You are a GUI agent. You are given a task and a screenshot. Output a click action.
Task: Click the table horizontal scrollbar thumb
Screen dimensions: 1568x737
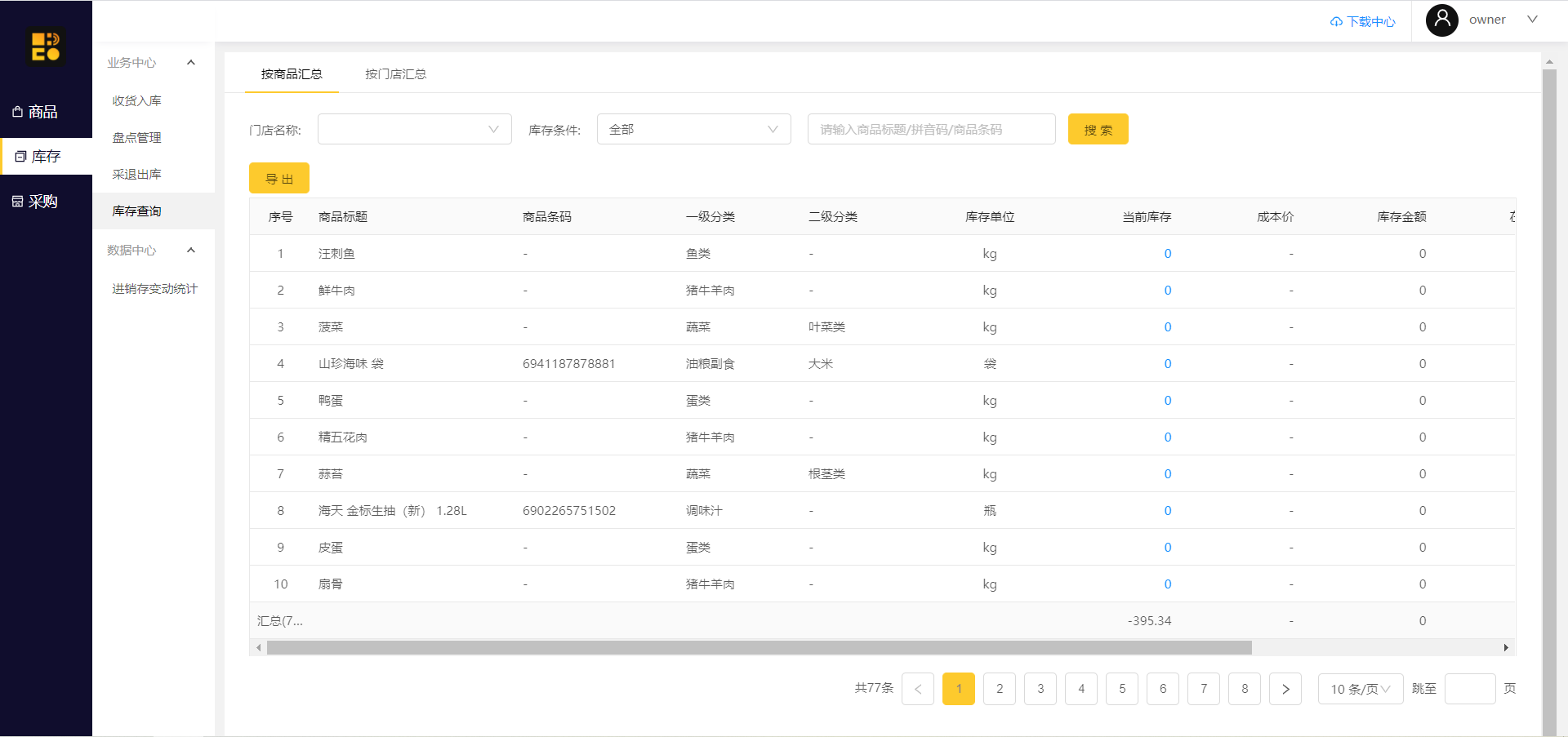(759, 647)
